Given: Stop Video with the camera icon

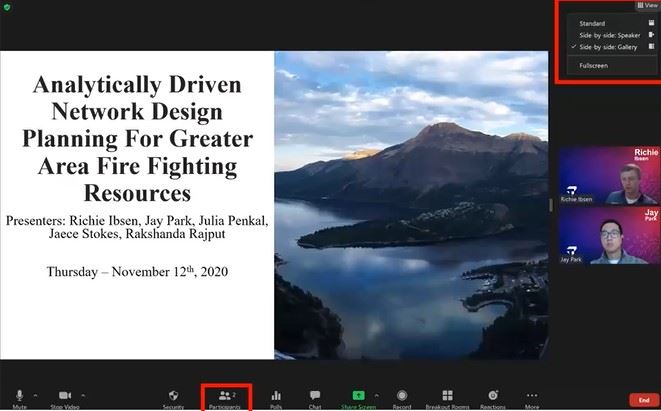Looking at the screenshot, I should coord(65,399).
